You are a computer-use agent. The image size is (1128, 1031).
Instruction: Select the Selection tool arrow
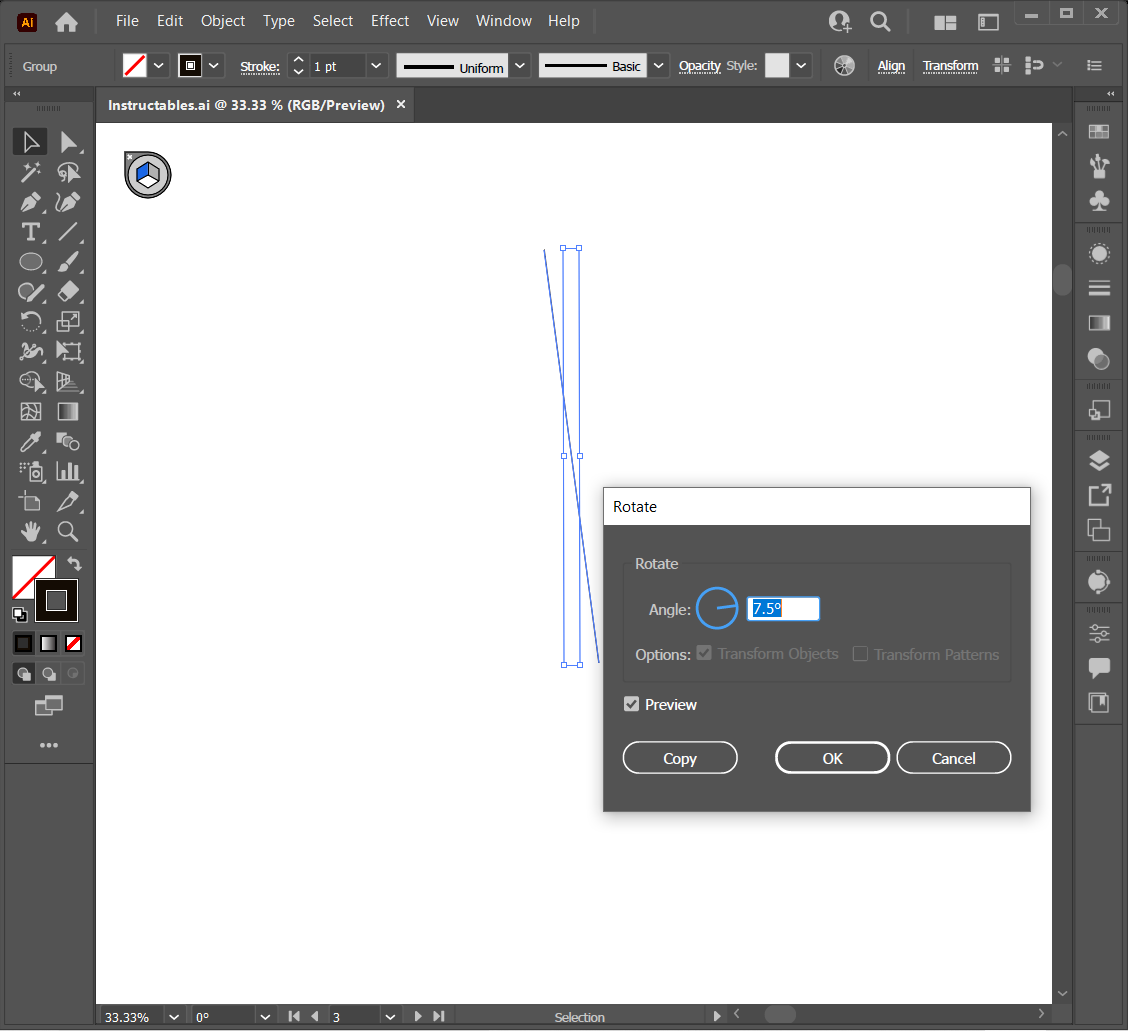pyautogui.click(x=30, y=142)
